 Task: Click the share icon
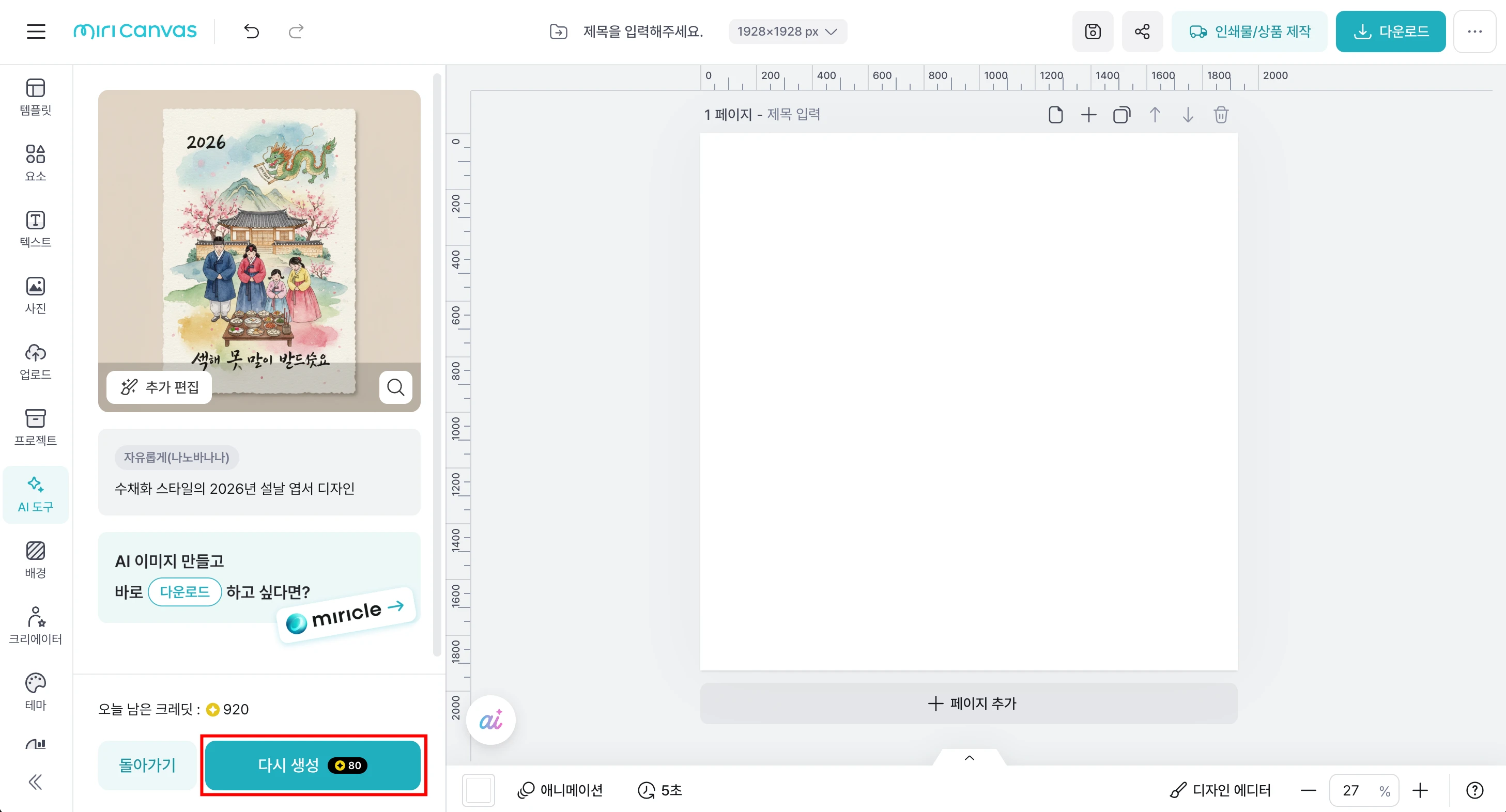point(1142,32)
